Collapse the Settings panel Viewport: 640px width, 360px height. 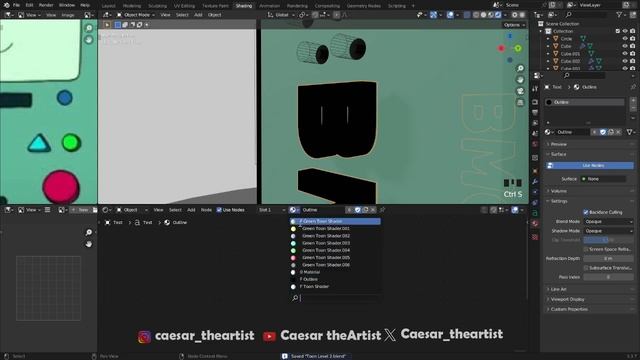click(558, 201)
